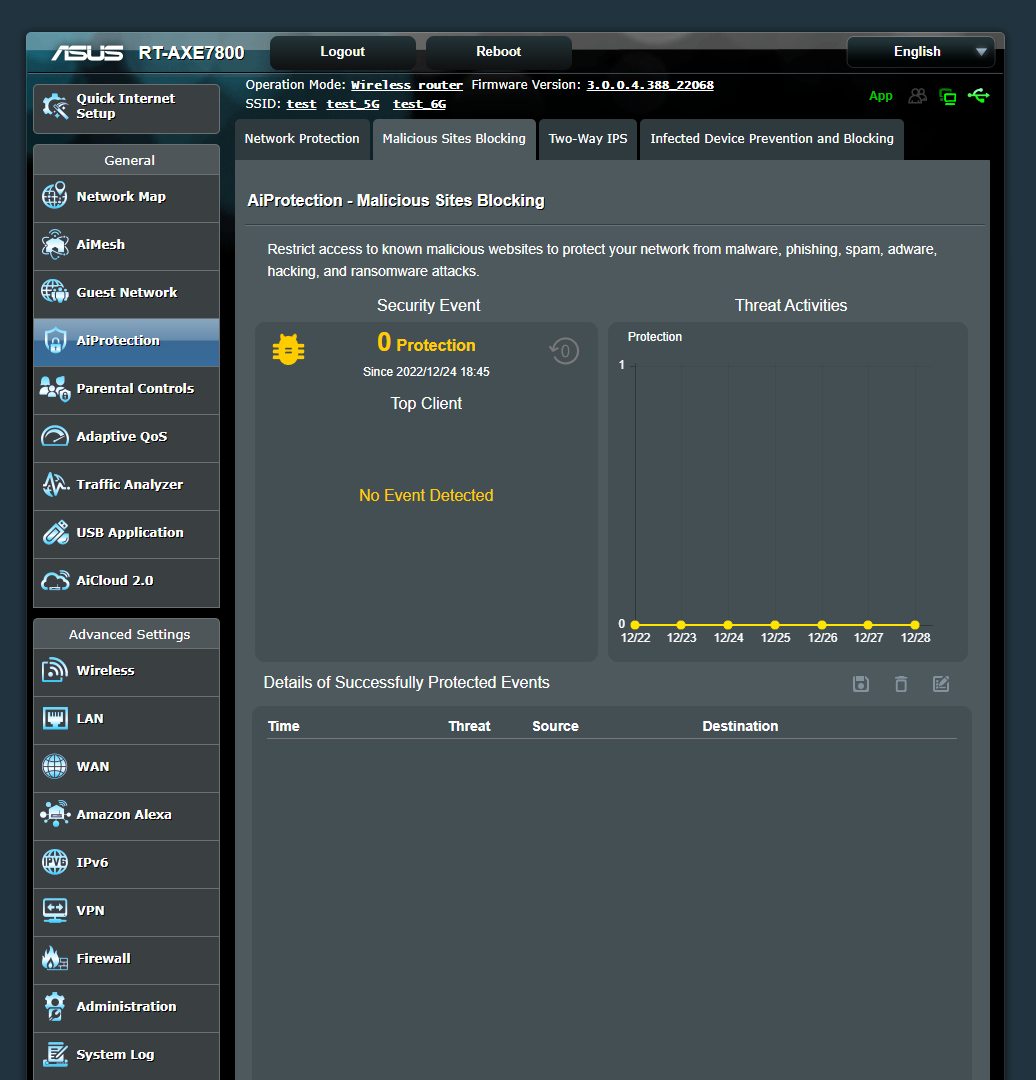The width and height of the screenshot is (1036, 1080).
Task: Open Quick Internet Setup
Action: [x=126, y=108]
